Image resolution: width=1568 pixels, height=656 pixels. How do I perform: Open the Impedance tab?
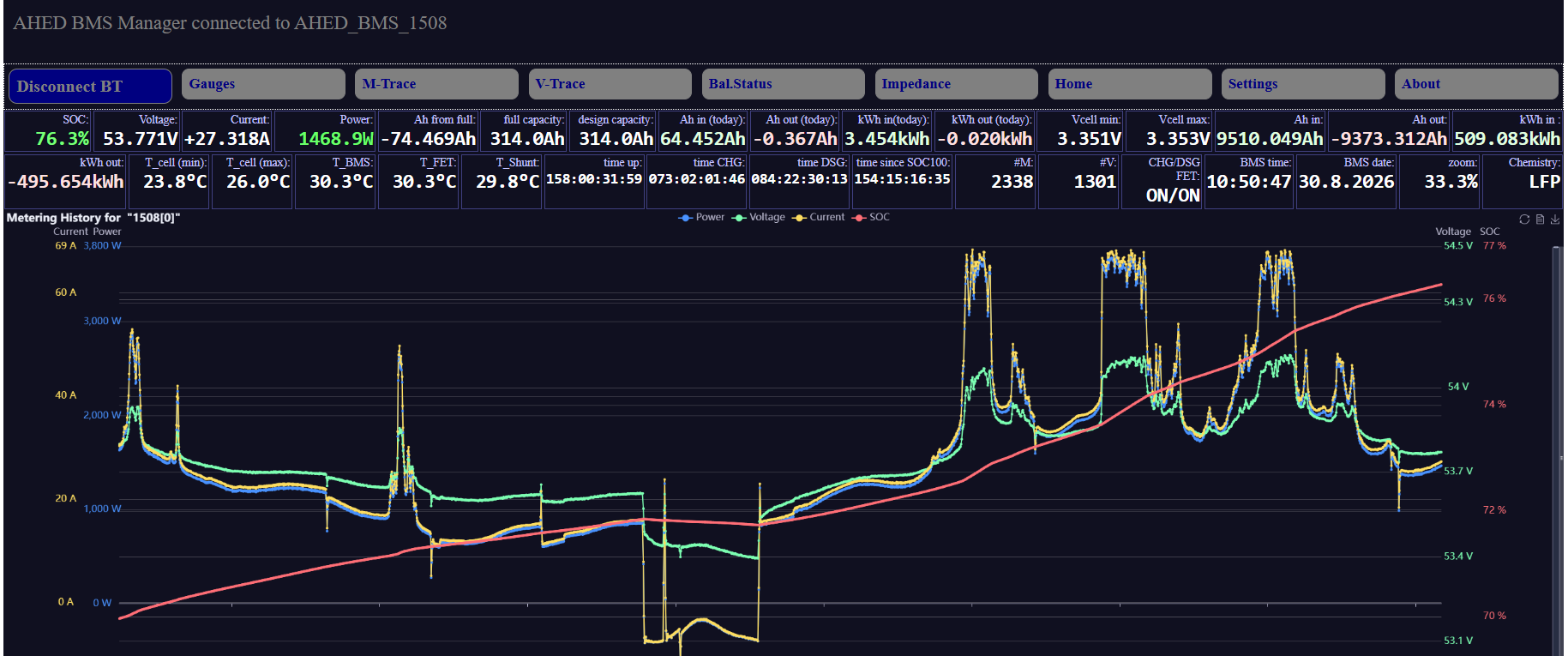(x=956, y=84)
